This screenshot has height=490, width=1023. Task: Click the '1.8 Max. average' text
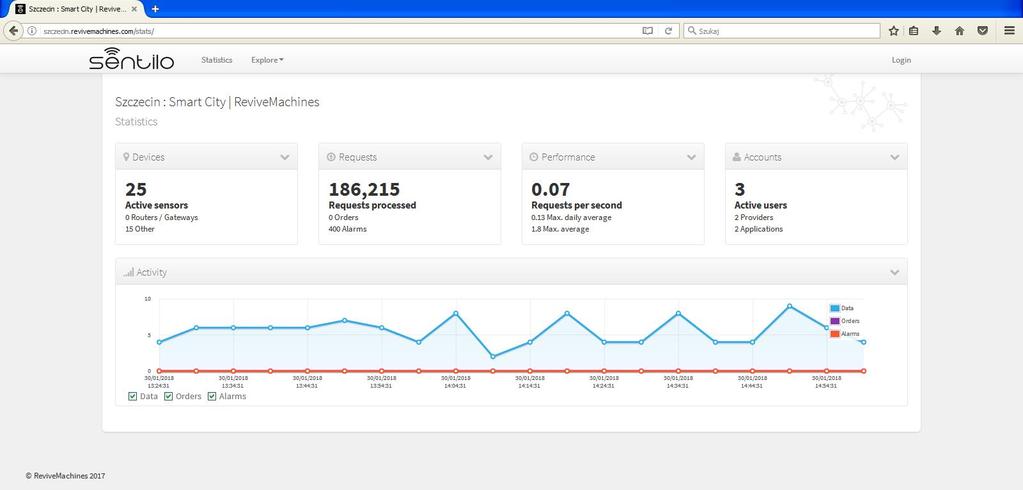[560, 229]
